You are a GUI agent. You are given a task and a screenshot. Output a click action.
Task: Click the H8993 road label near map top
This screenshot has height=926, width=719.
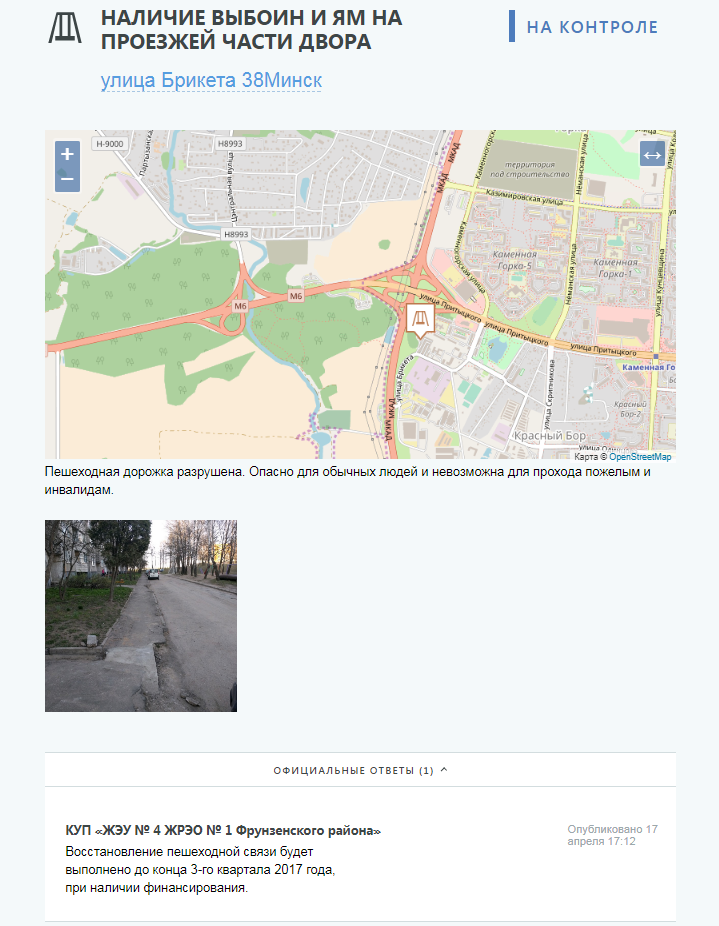(231, 144)
